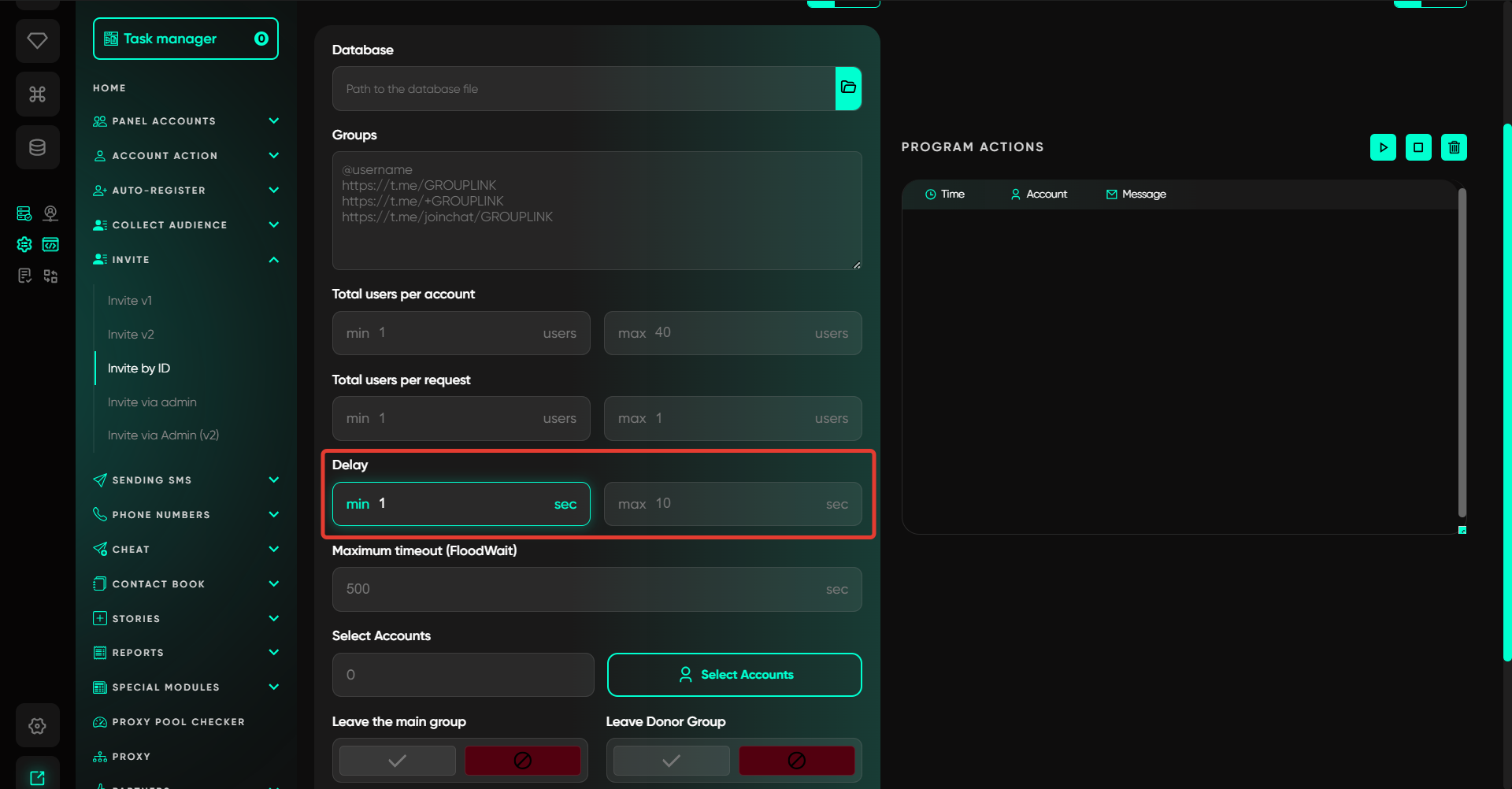Enable Leave the main group checkmark
Screen dimensions: 1512x789
[x=398, y=761]
